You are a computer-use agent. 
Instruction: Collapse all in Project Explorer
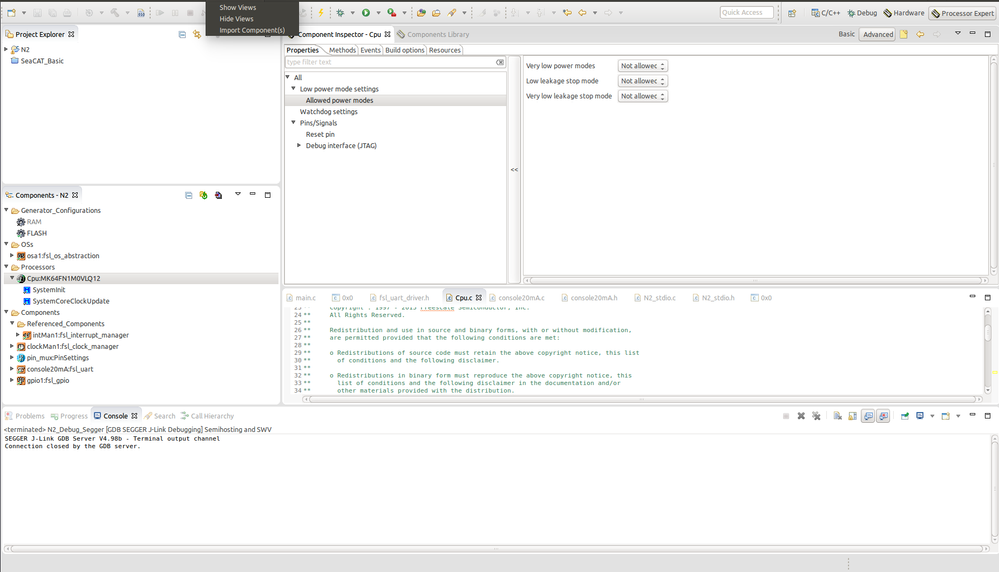click(x=182, y=34)
